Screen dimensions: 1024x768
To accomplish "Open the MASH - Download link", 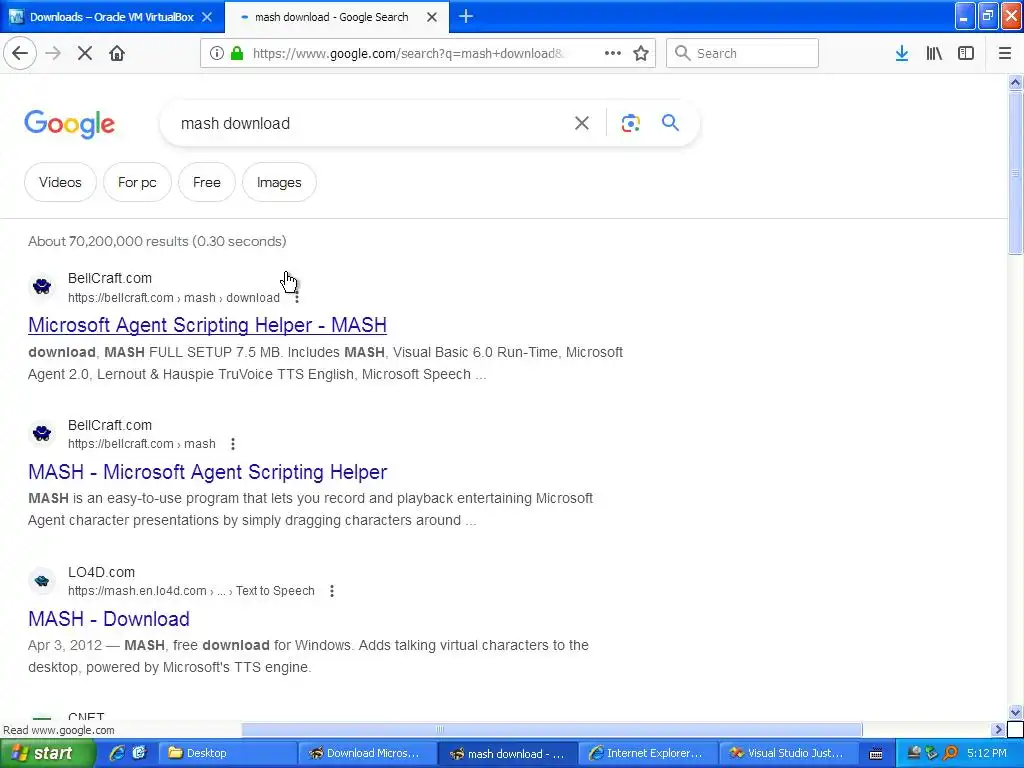I will pos(109,618).
